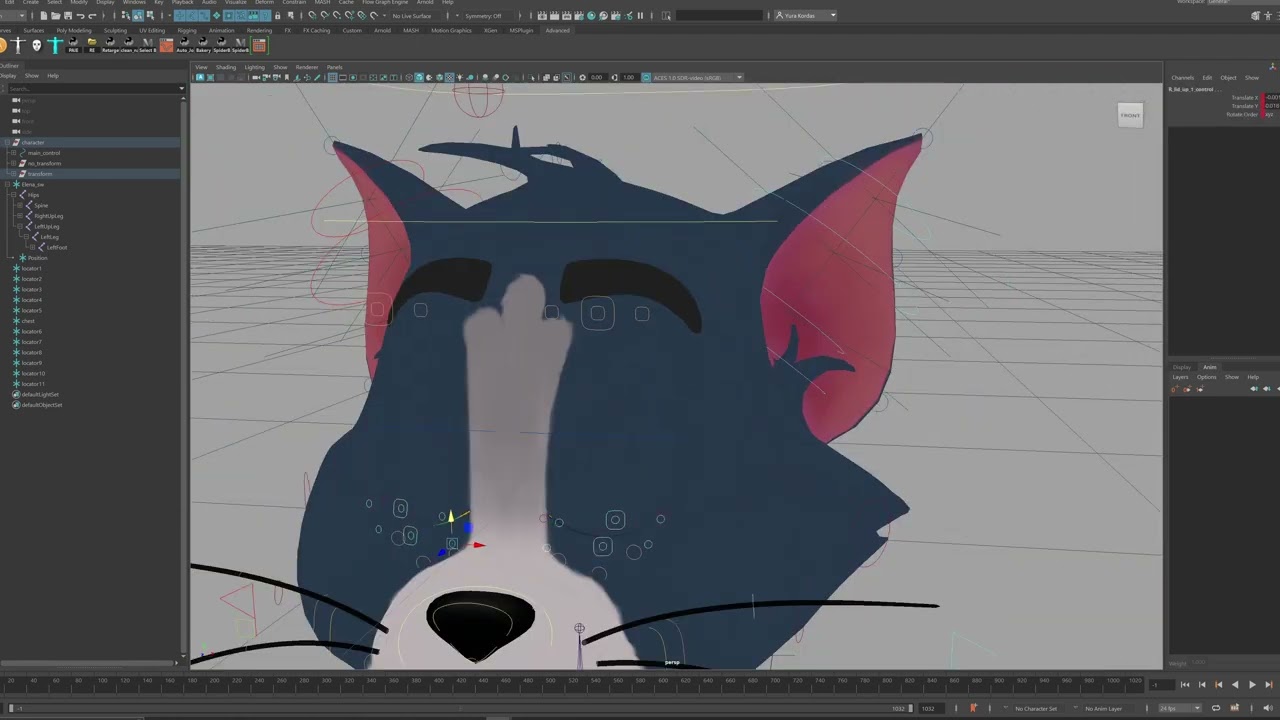The image size is (1280, 720).
Task: Switch to the Anim layer tab
Action: (1209, 367)
